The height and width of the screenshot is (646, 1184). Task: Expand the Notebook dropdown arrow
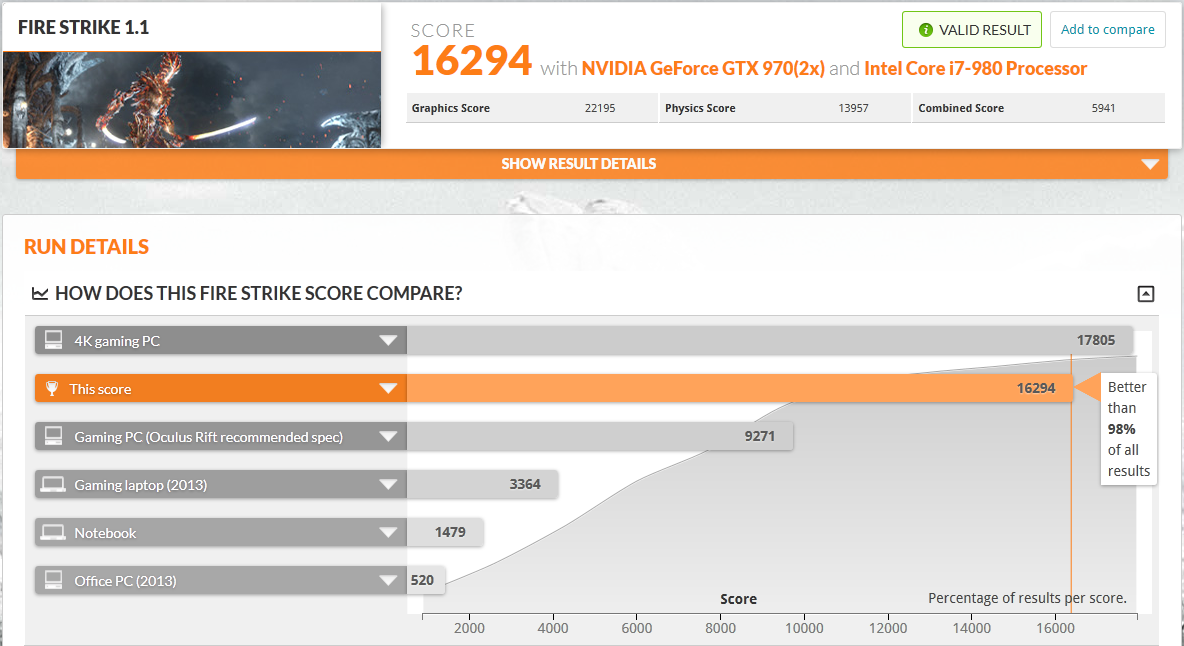[388, 533]
